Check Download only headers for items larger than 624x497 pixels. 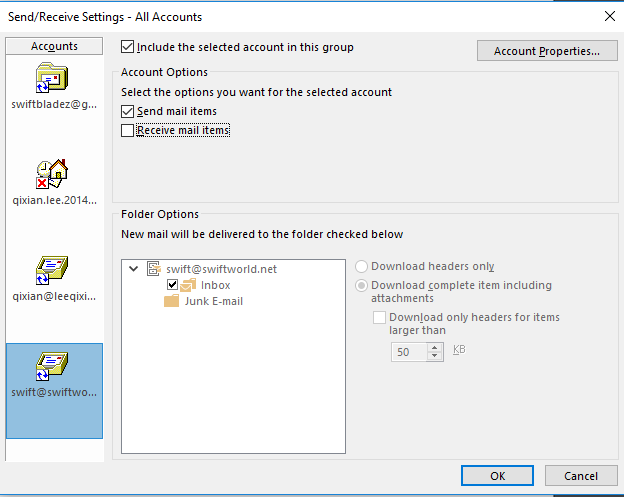coord(379,317)
